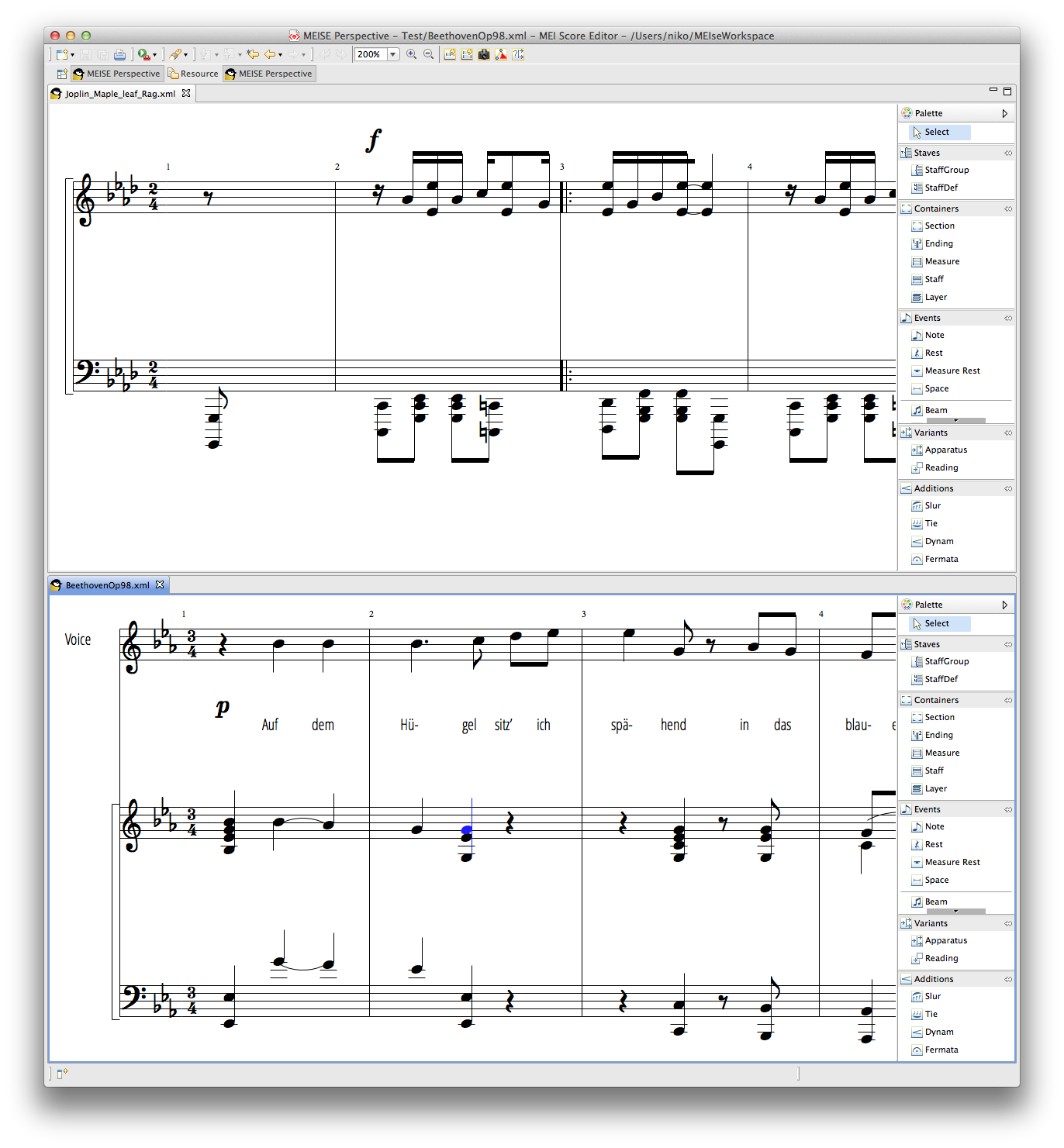Open the Open Perspective icon
This screenshot has width=1064, height=1148.
coord(62,74)
